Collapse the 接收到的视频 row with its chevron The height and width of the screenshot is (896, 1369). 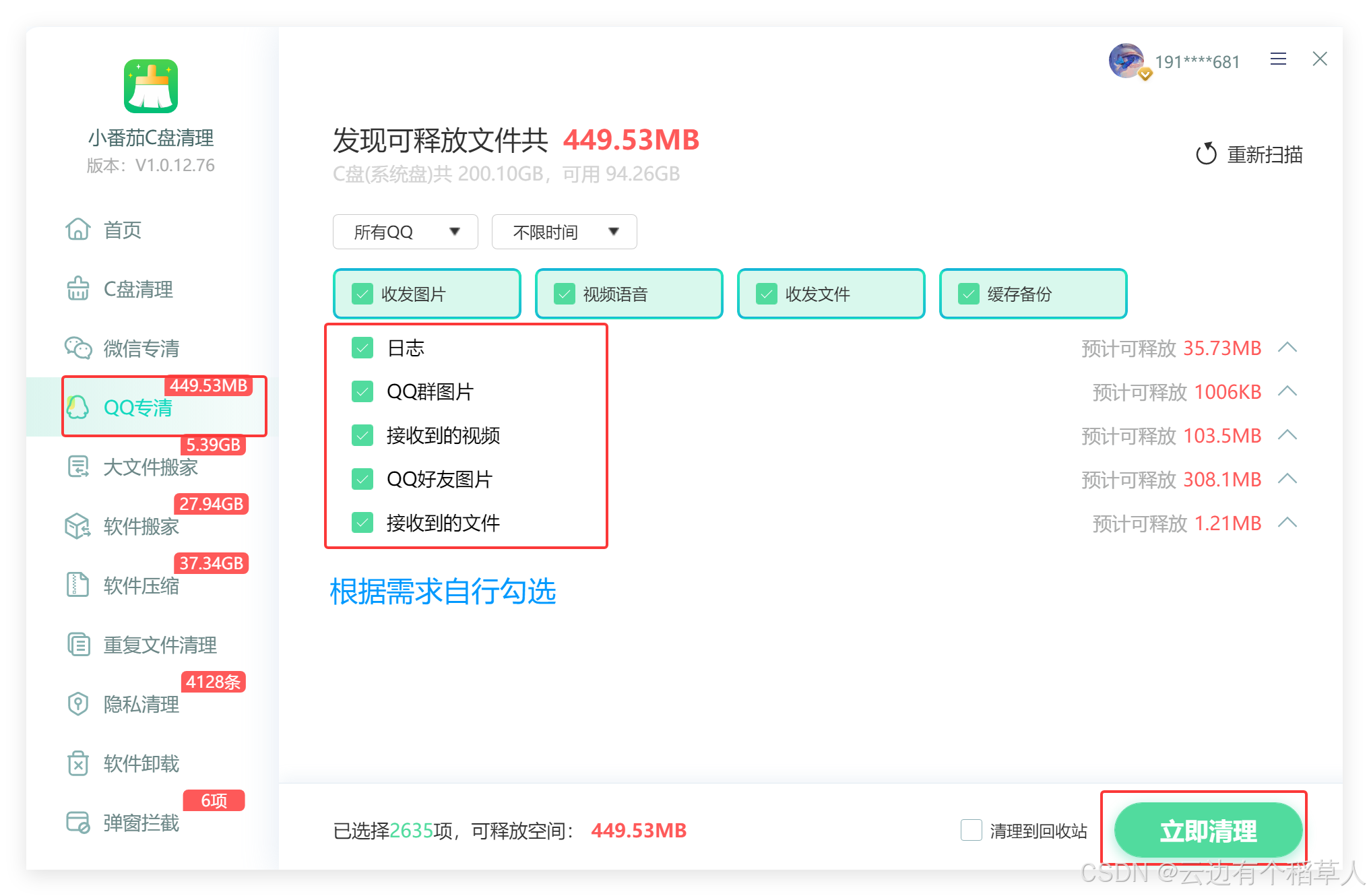click(1287, 435)
